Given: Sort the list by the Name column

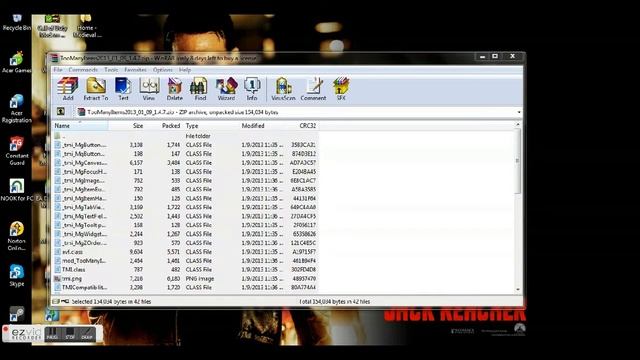Looking at the screenshot, I should (x=80, y=126).
